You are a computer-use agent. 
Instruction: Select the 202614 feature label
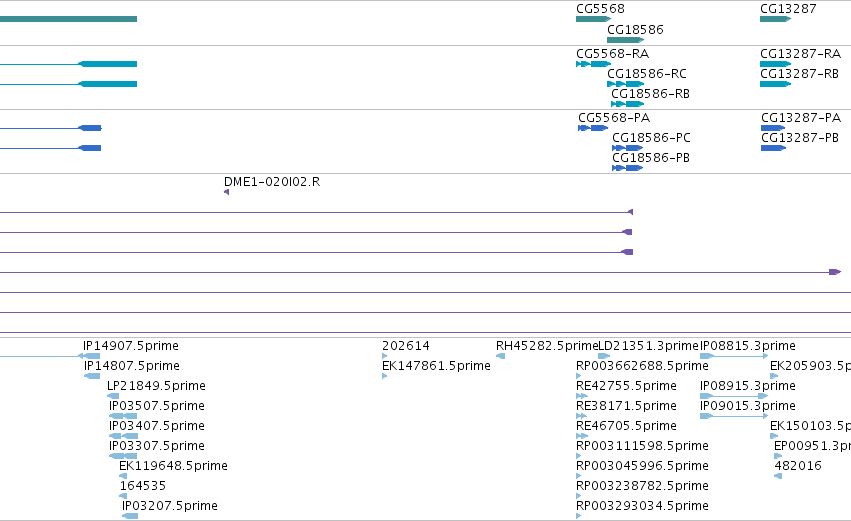coord(406,346)
